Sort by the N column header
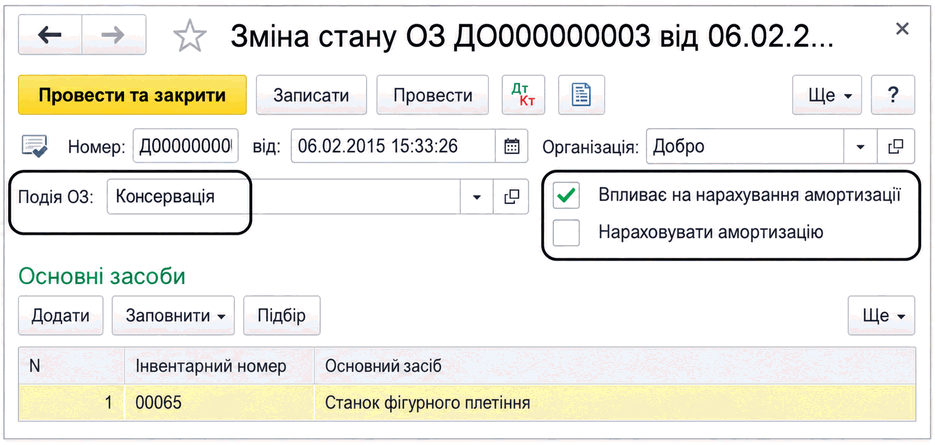The image size is (935, 445). [x=72, y=366]
